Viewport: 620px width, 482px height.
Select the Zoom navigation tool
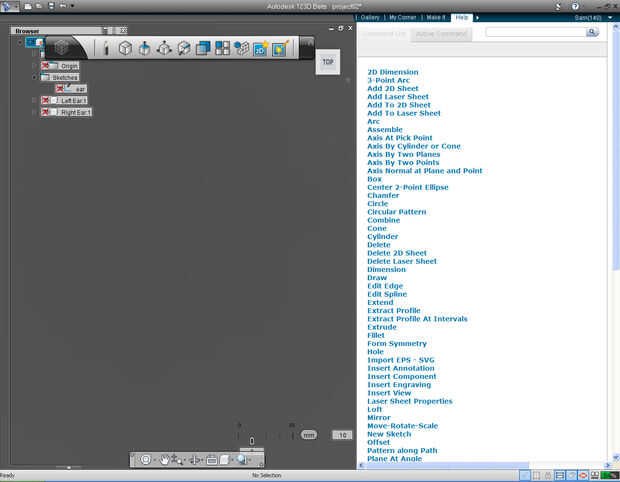(177, 459)
